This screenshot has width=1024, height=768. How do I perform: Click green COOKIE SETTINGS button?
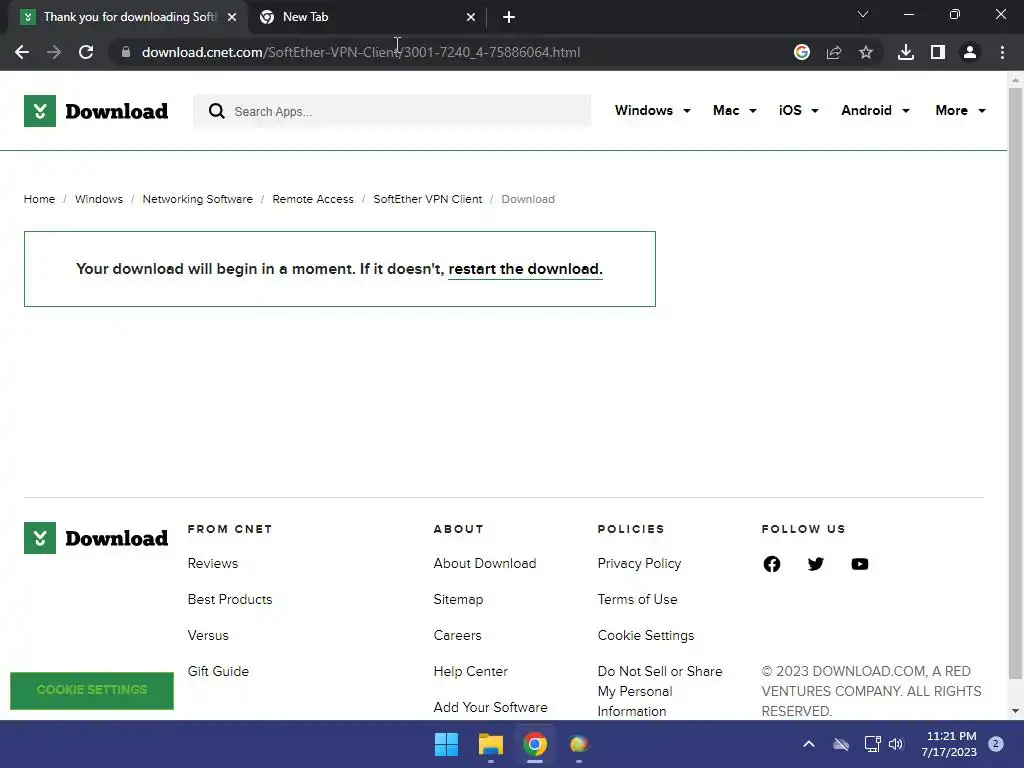(x=92, y=690)
